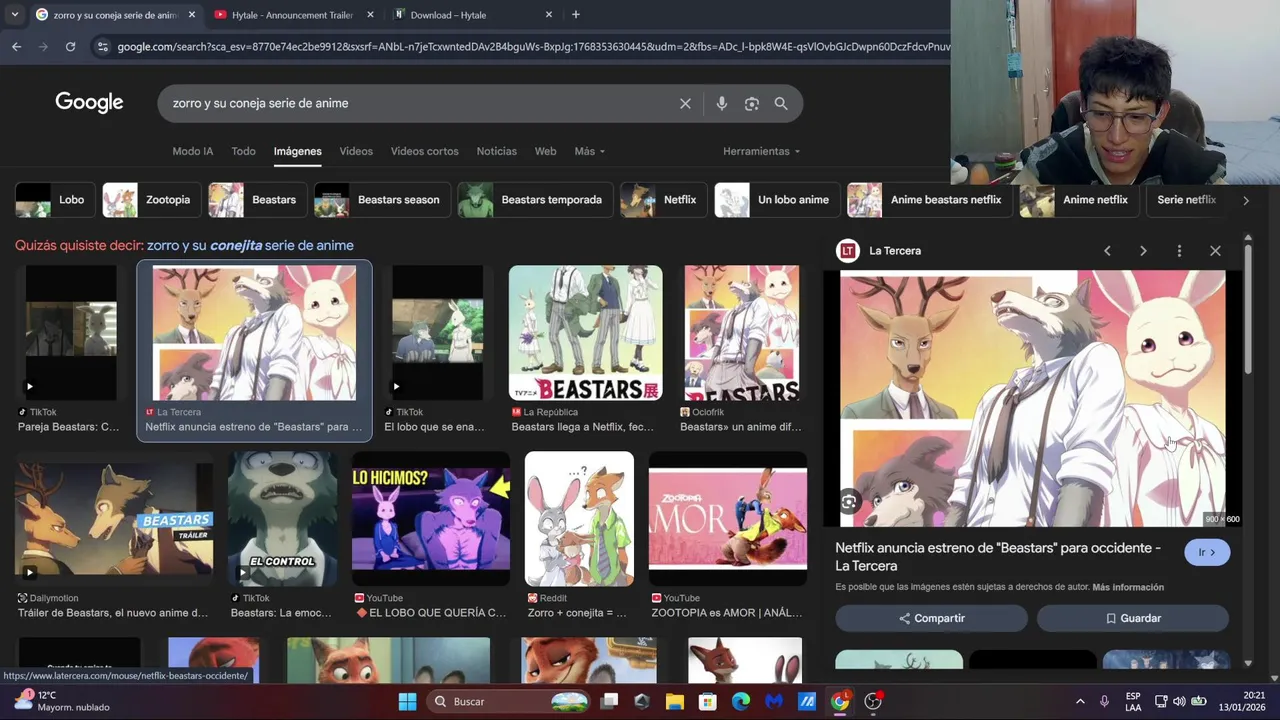This screenshot has height=720, width=1280.
Task: Go back using the browser back arrow
Action: pyautogui.click(x=17, y=46)
